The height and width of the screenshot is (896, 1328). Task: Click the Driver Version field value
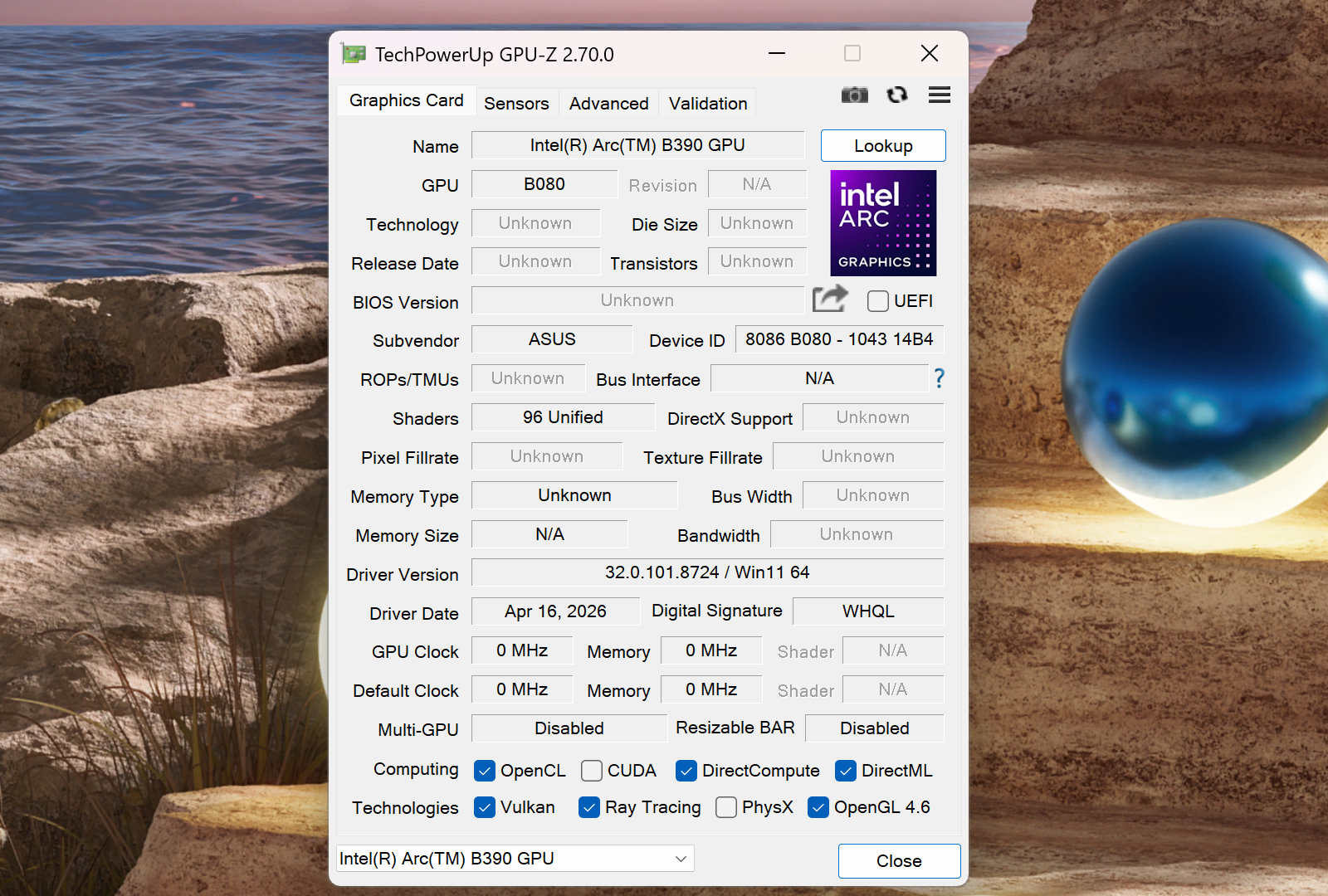707,572
